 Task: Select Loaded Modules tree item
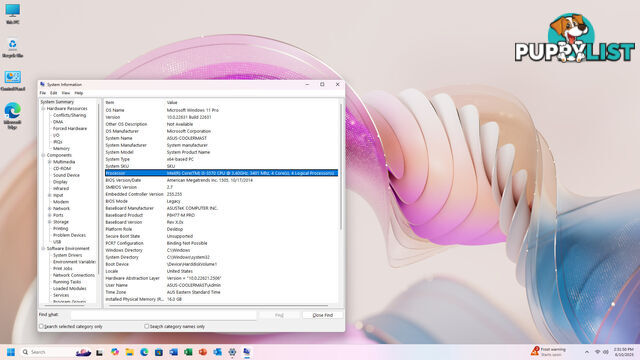[x=69, y=289]
